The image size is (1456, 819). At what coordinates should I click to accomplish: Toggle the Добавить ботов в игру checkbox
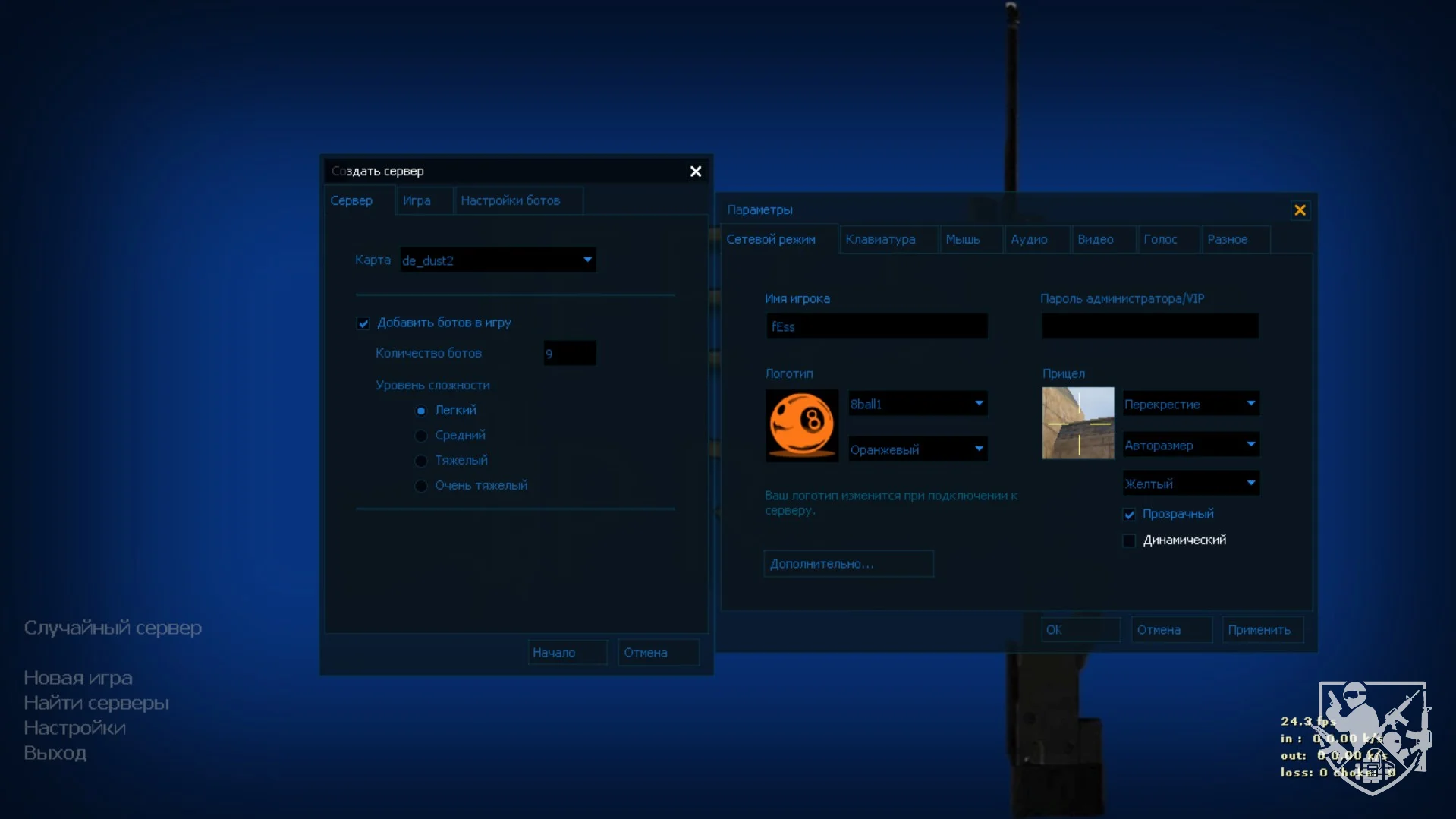pyautogui.click(x=363, y=323)
